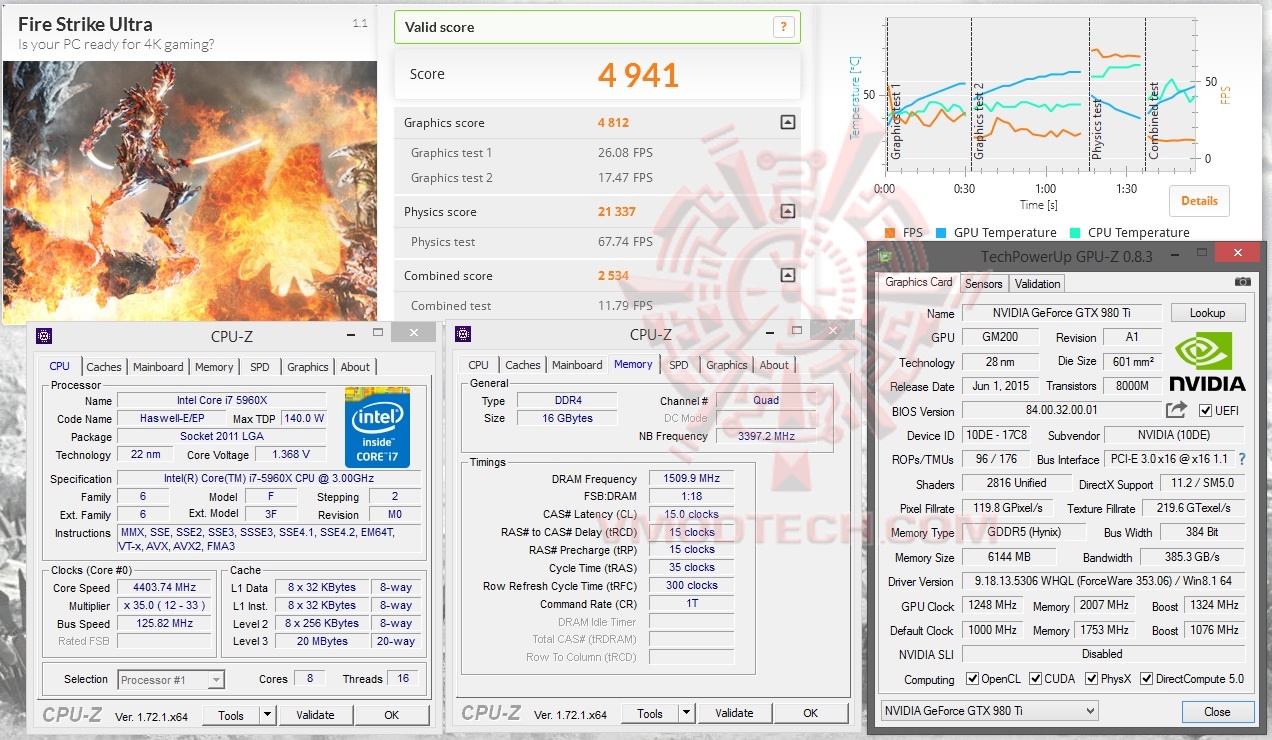Open the About tab in right CPU-Z
Screen dimensions: 1272x740
click(774, 365)
